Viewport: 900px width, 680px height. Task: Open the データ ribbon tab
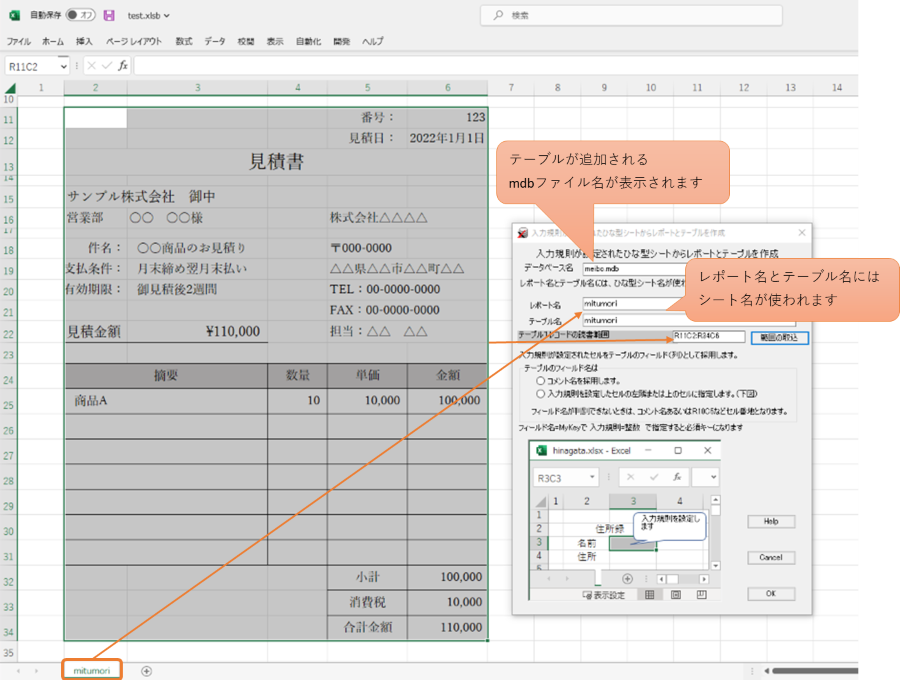[215, 41]
